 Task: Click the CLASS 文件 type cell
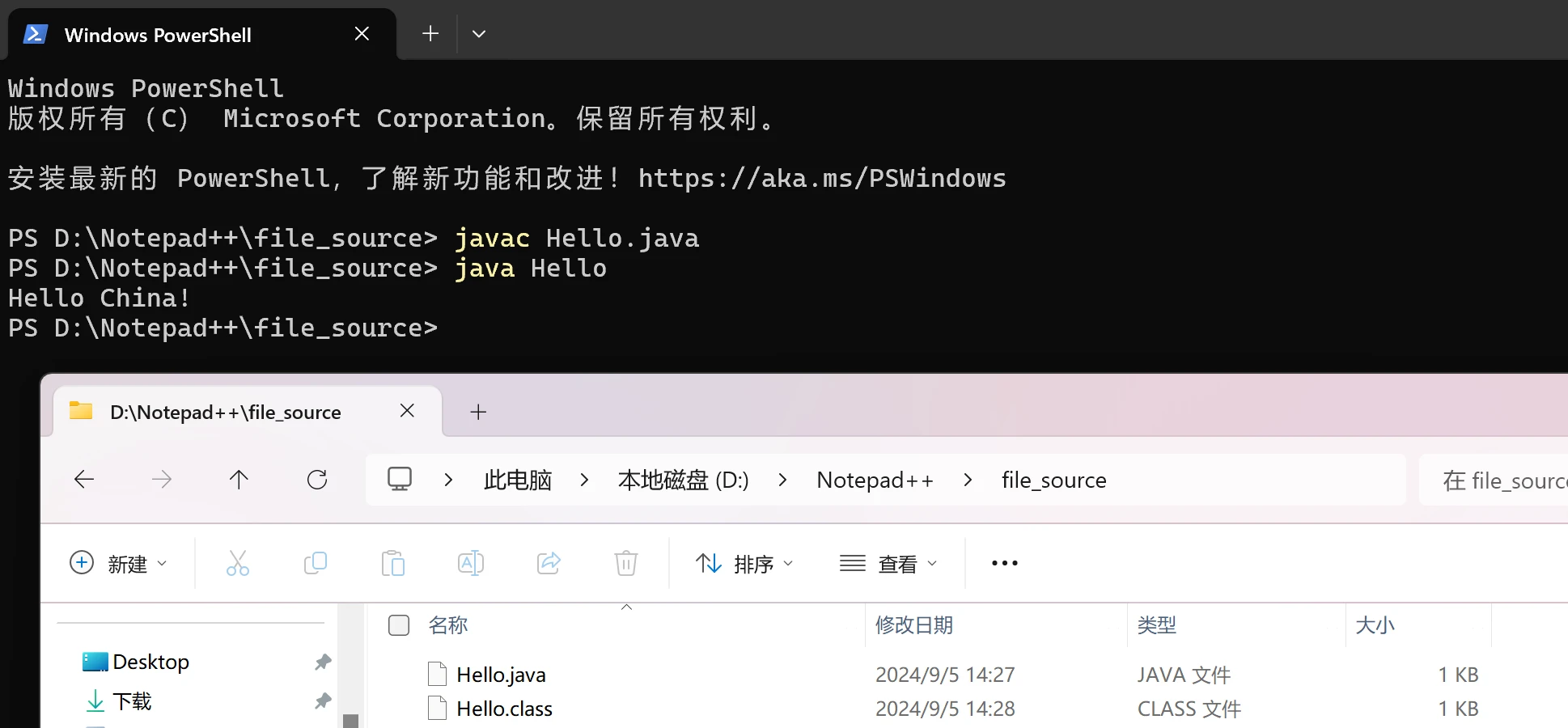click(x=1189, y=709)
